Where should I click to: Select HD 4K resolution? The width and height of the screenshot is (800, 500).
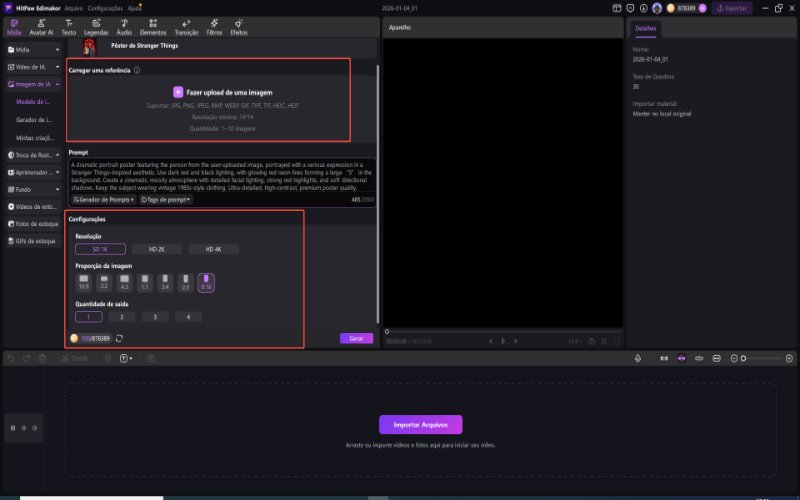pyautogui.click(x=213, y=249)
